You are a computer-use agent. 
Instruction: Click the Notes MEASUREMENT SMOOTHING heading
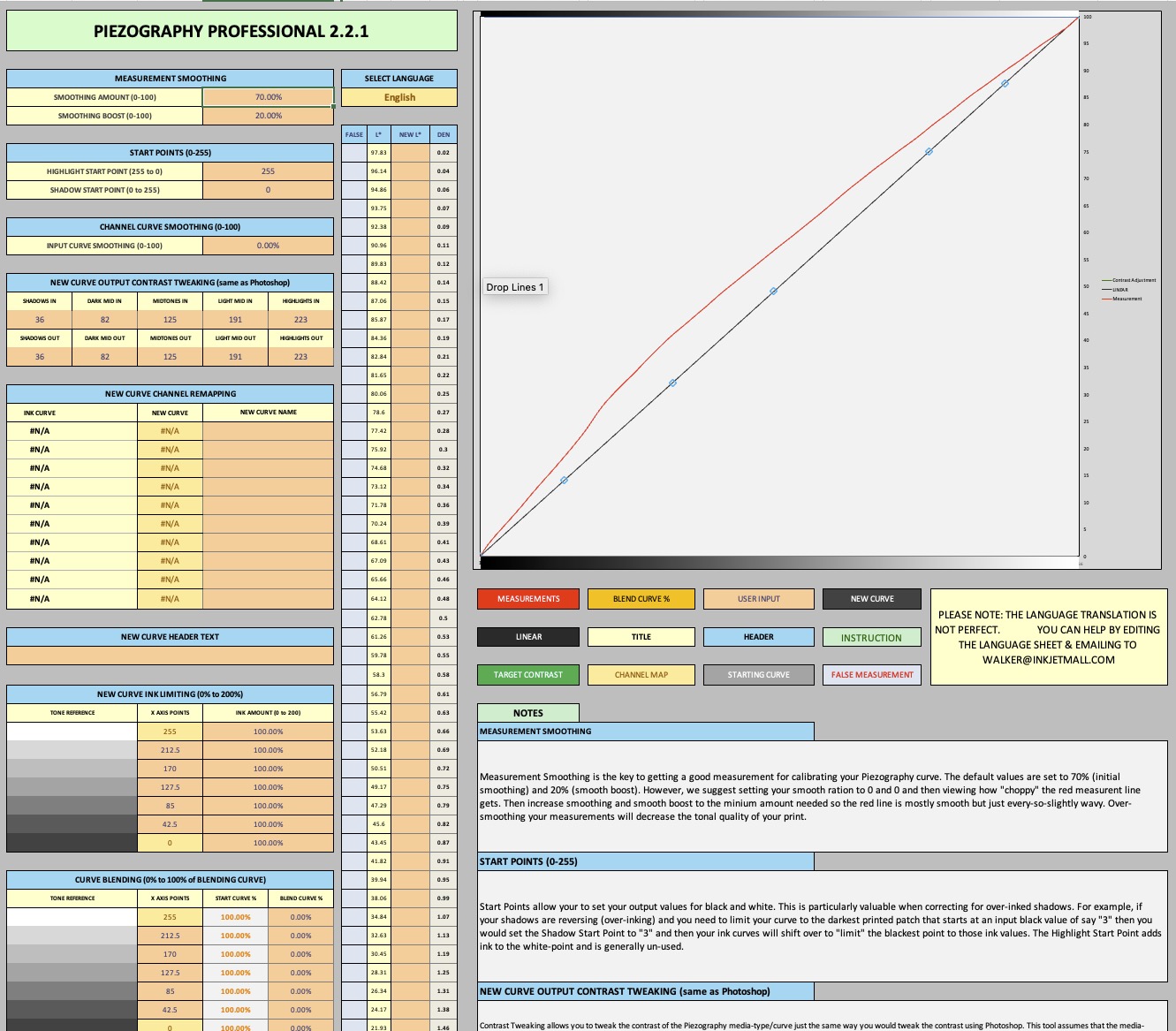tap(645, 732)
